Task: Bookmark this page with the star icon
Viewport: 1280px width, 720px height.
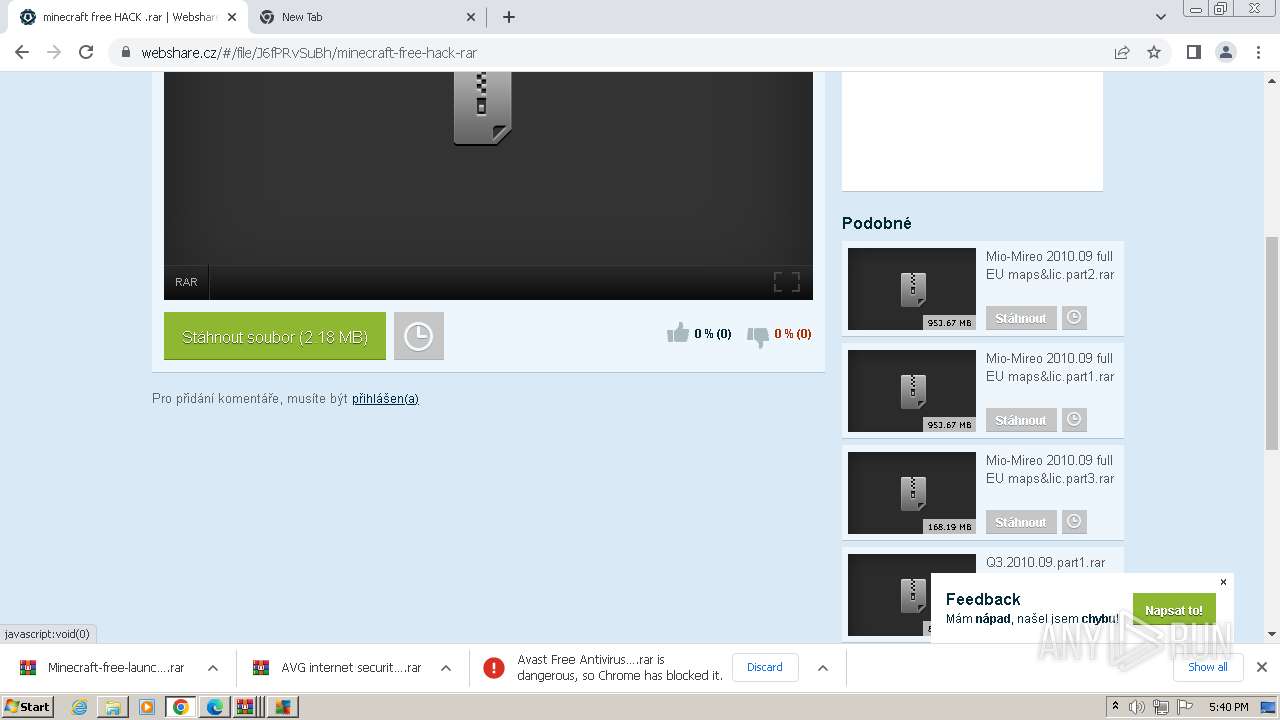Action: [1154, 52]
